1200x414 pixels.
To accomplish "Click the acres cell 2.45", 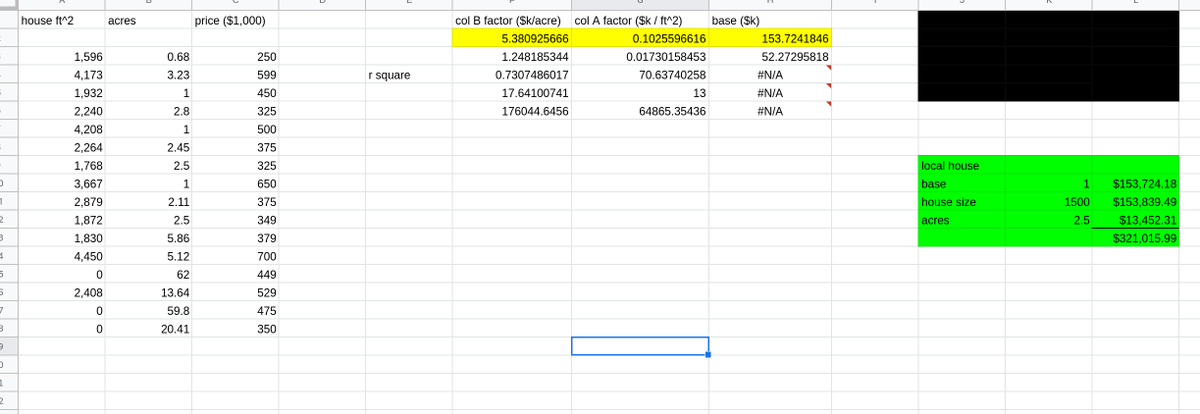I will coord(148,147).
